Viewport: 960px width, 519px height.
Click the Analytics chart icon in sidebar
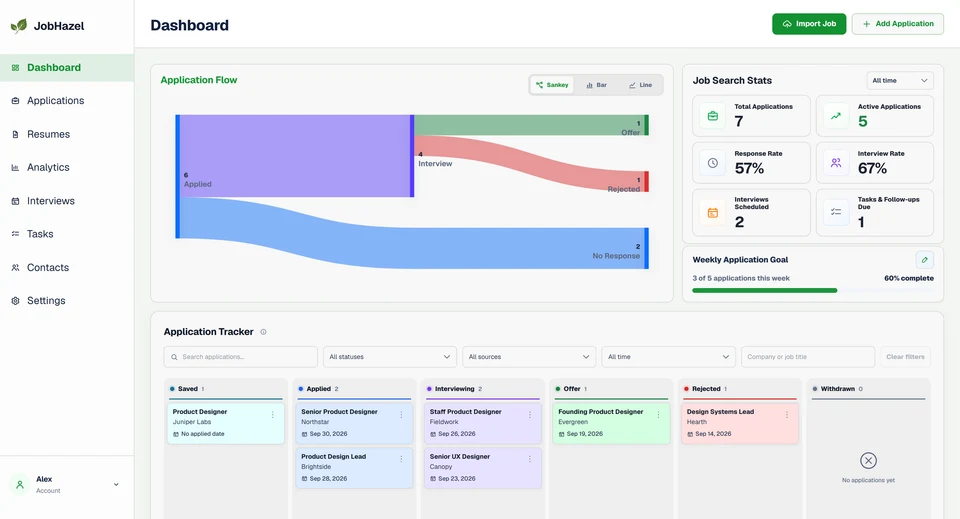(x=15, y=168)
